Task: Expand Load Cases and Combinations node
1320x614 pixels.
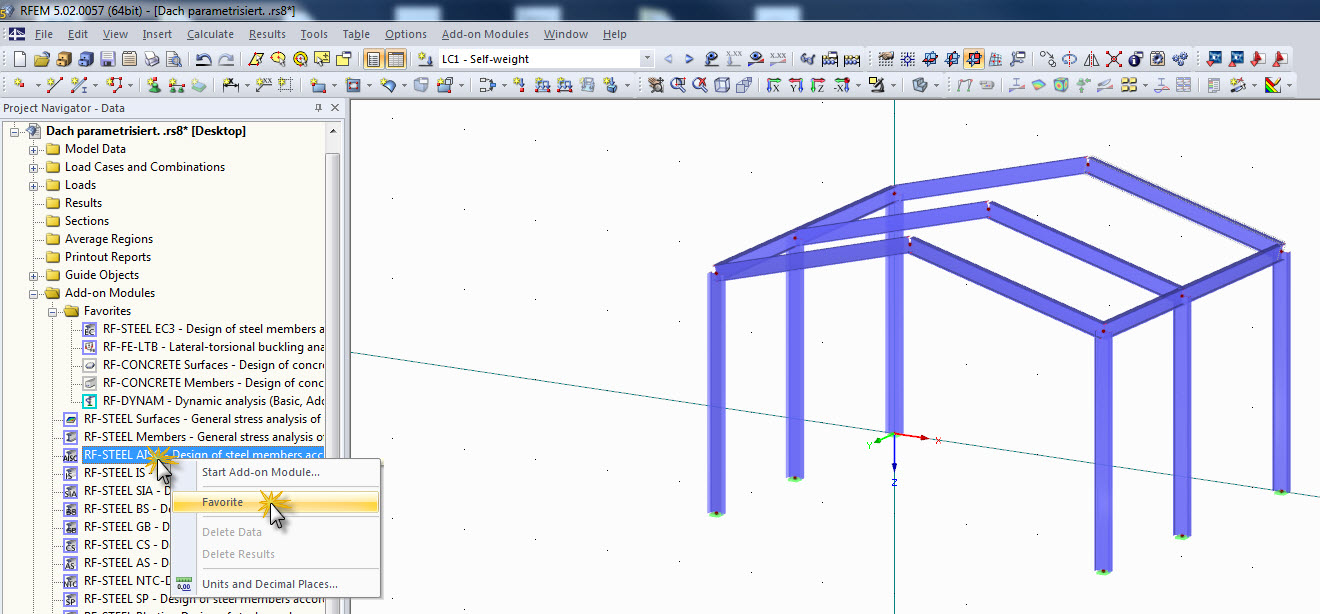Action: 33,167
